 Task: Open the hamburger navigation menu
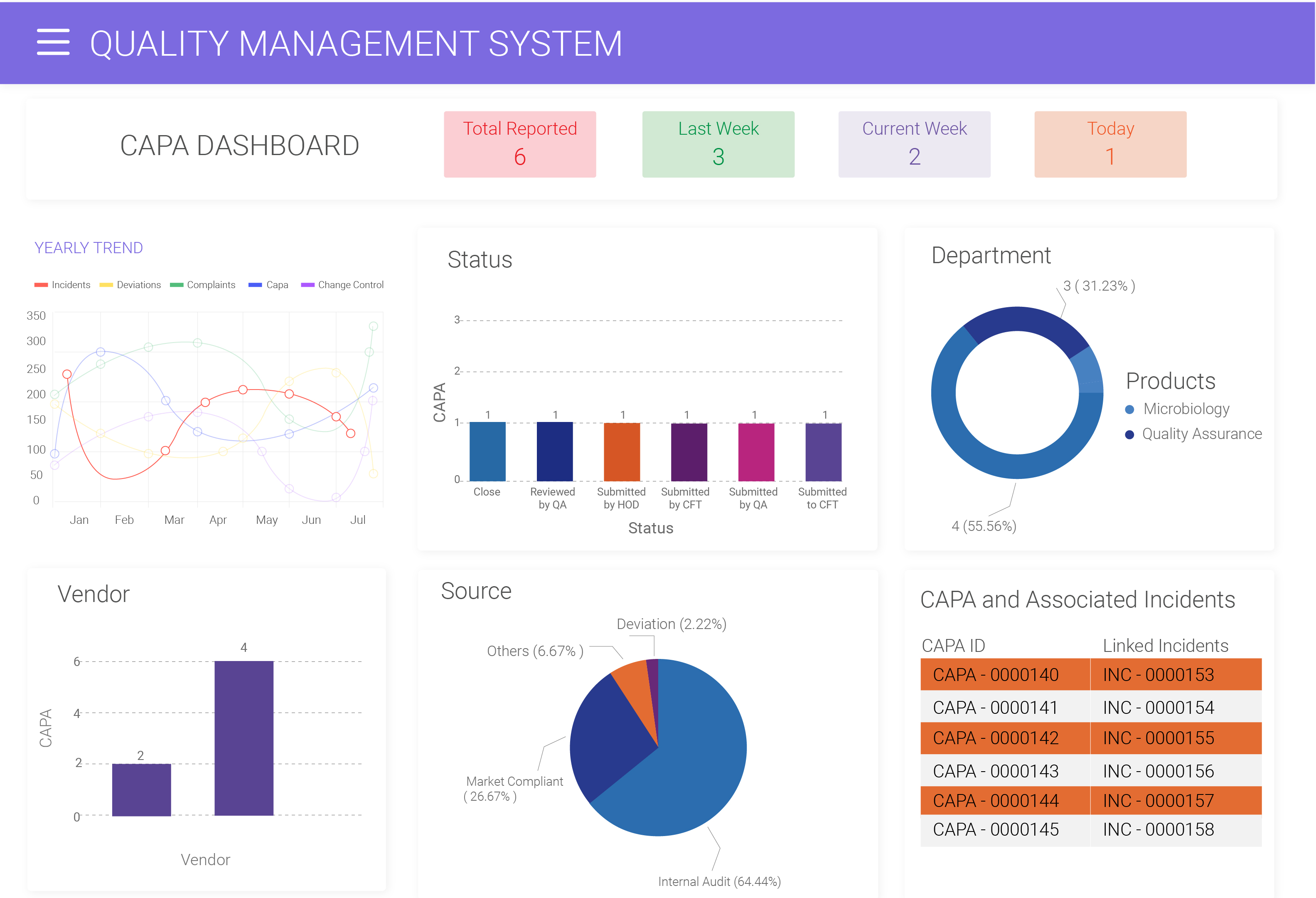[x=53, y=42]
